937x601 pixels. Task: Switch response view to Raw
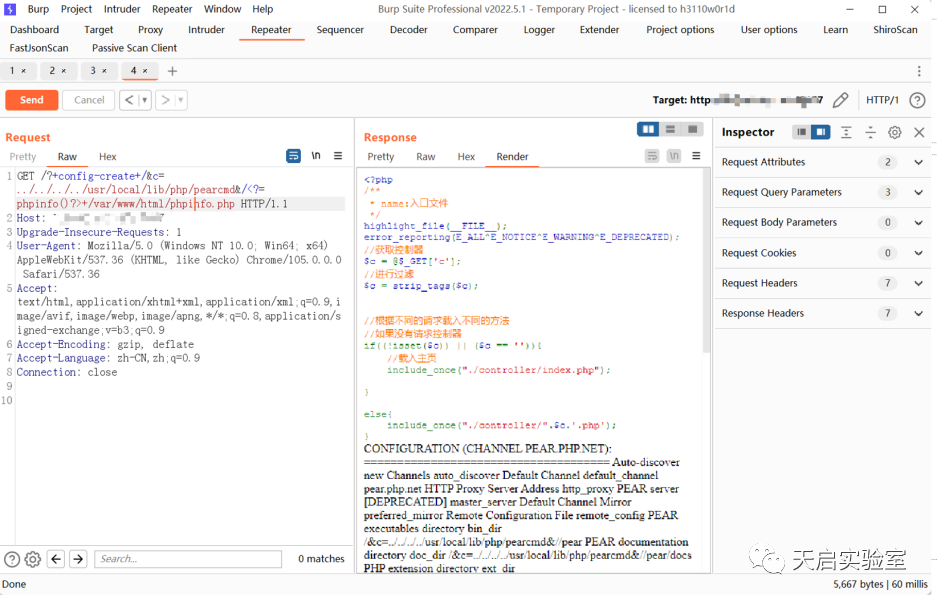click(425, 157)
